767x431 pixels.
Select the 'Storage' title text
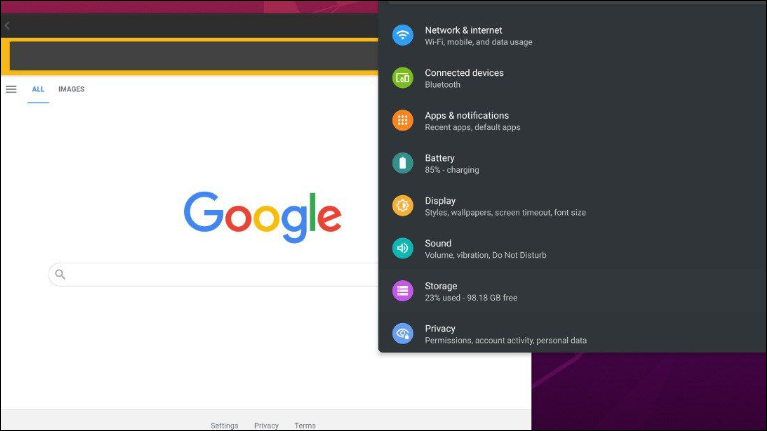441,286
